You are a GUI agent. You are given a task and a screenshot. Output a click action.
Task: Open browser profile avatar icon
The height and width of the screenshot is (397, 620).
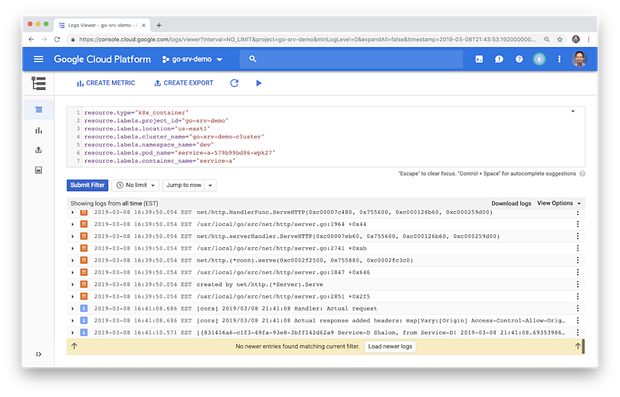(x=576, y=39)
